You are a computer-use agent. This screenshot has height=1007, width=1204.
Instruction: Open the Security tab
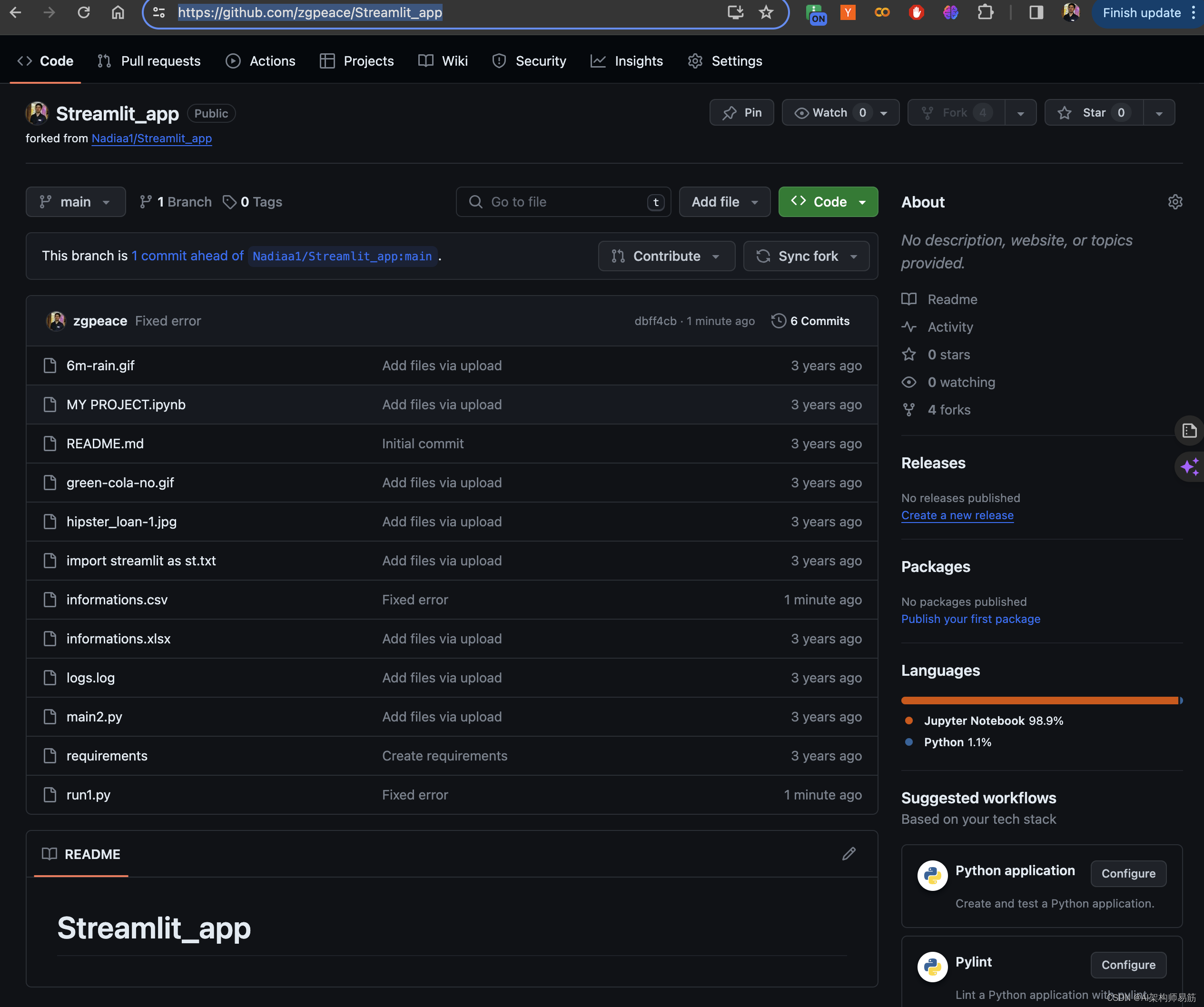[x=529, y=61]
